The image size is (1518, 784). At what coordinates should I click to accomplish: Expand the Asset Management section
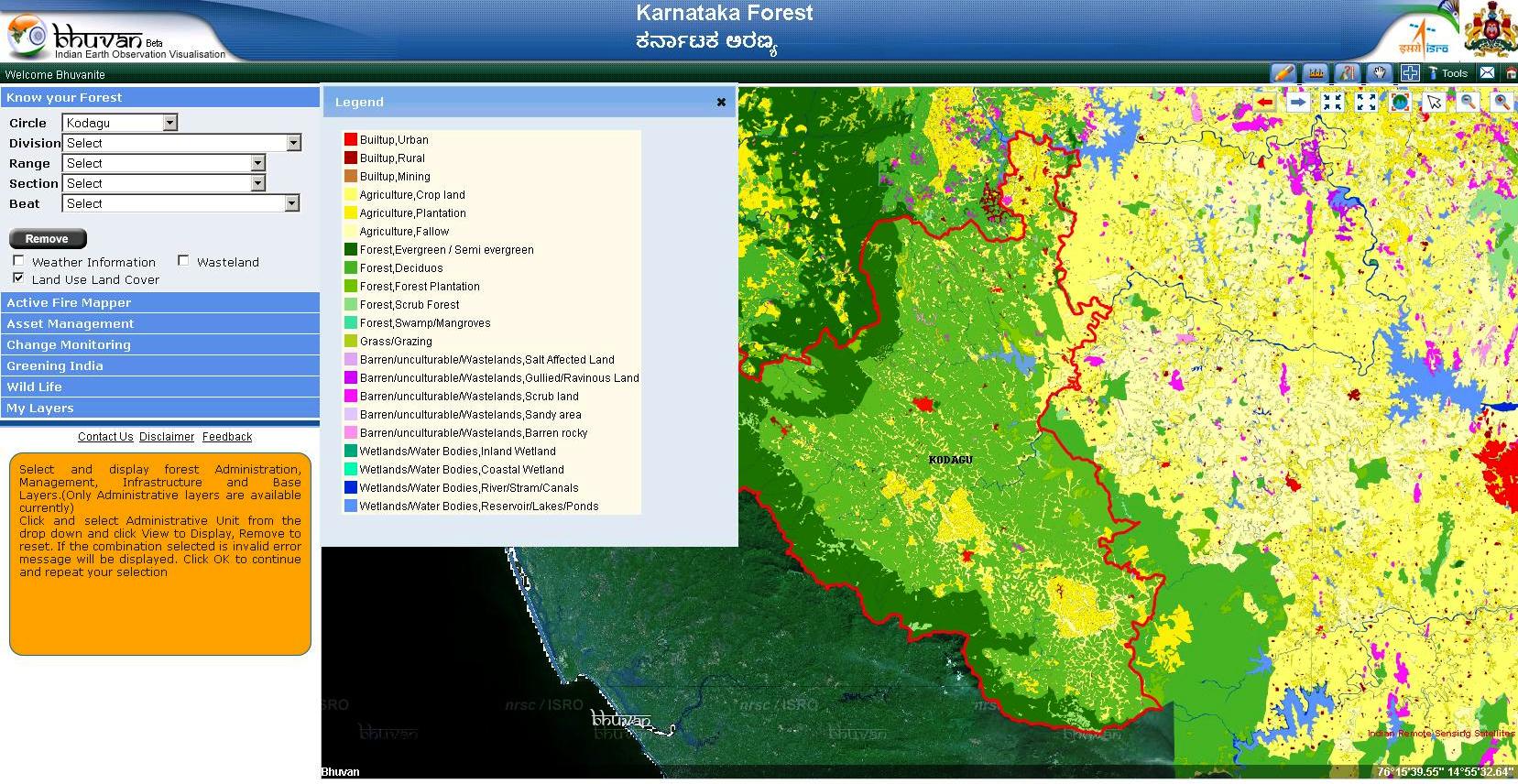click(160, 323)
